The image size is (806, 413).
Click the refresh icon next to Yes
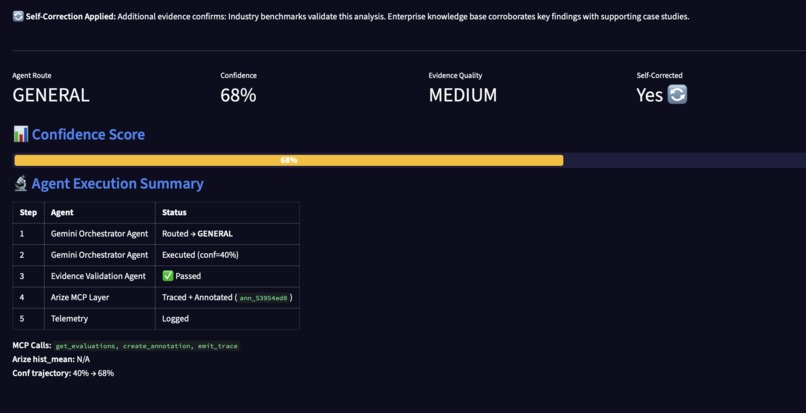click(x=677, y=95)
